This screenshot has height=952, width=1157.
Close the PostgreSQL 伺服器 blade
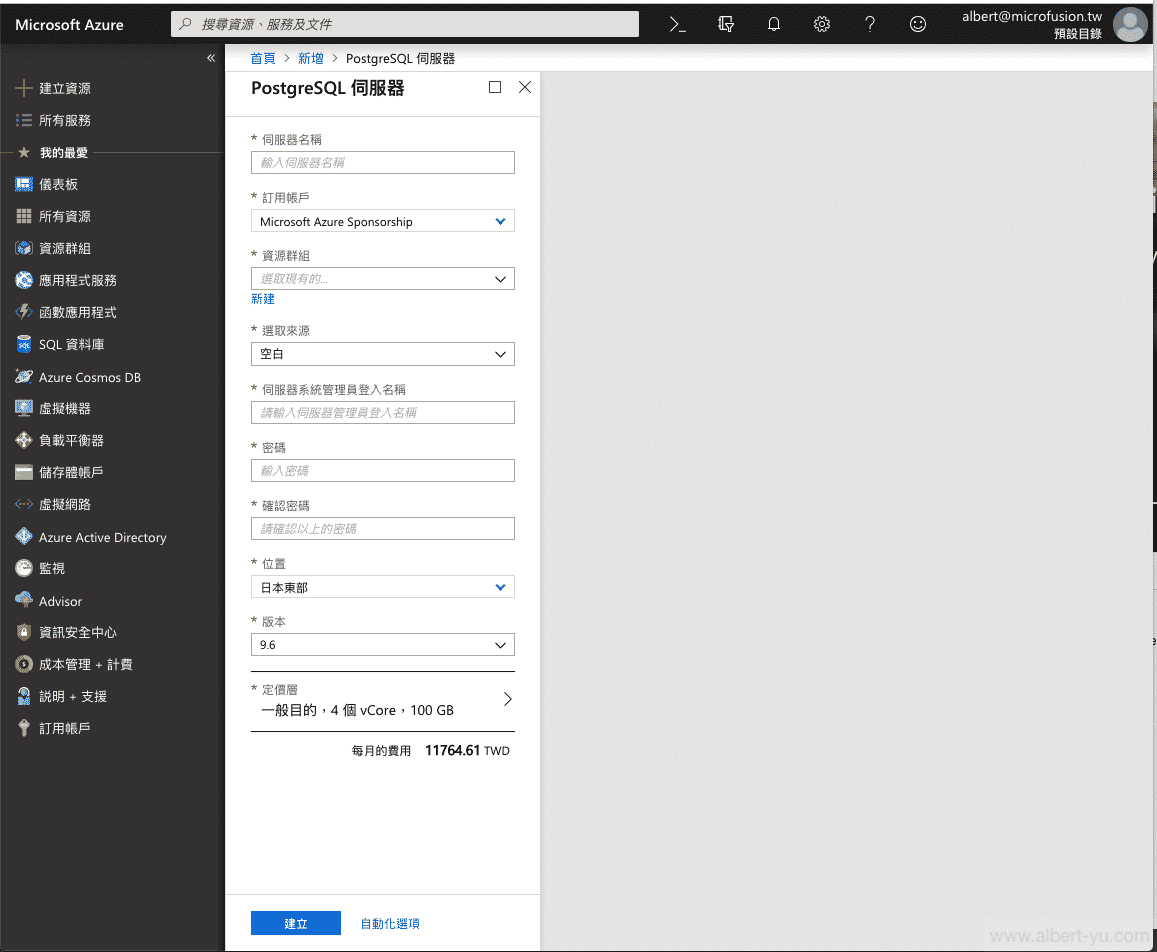point(525,87)
